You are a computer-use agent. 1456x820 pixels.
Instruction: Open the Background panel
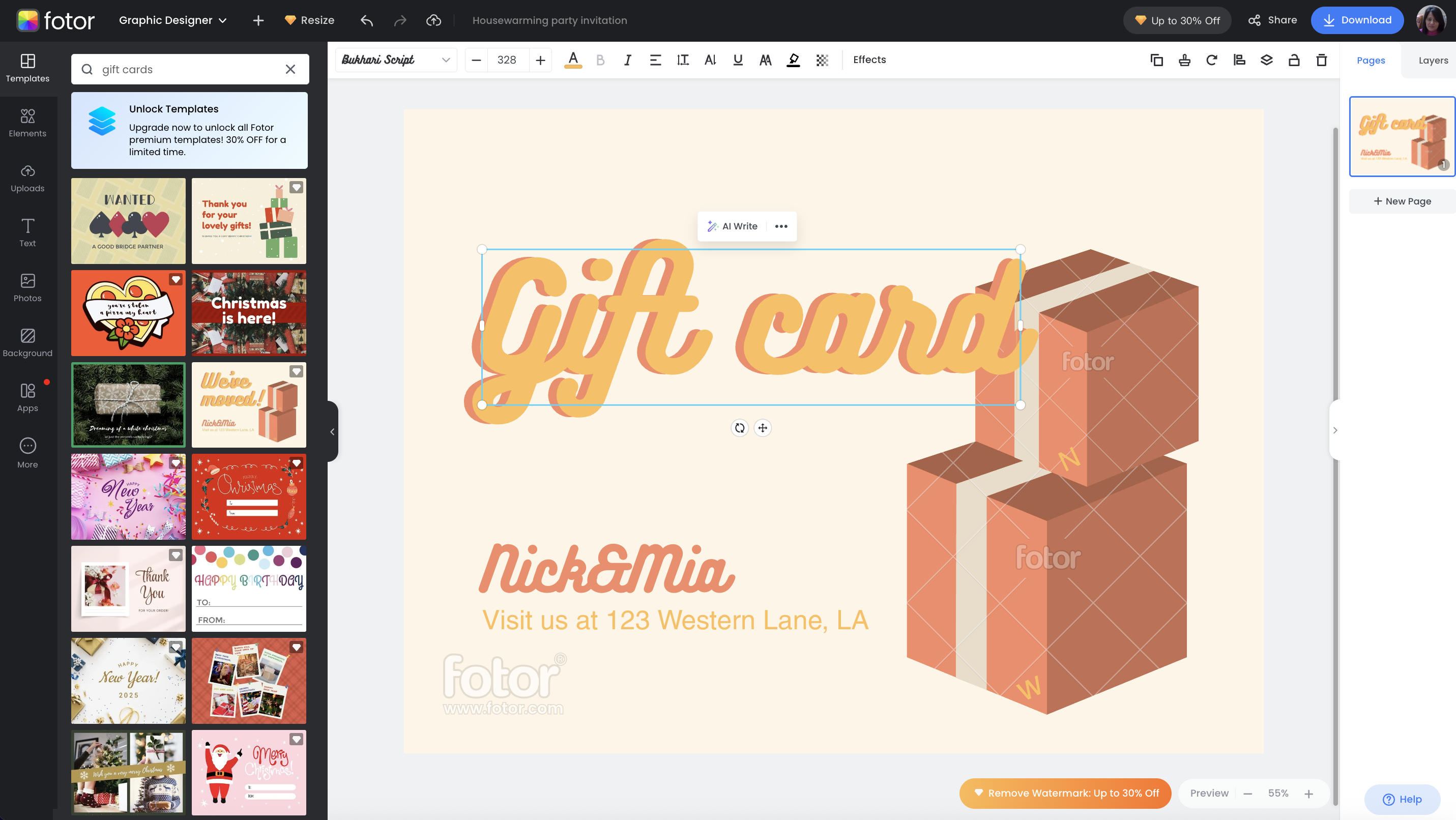(x=27, y=342)
